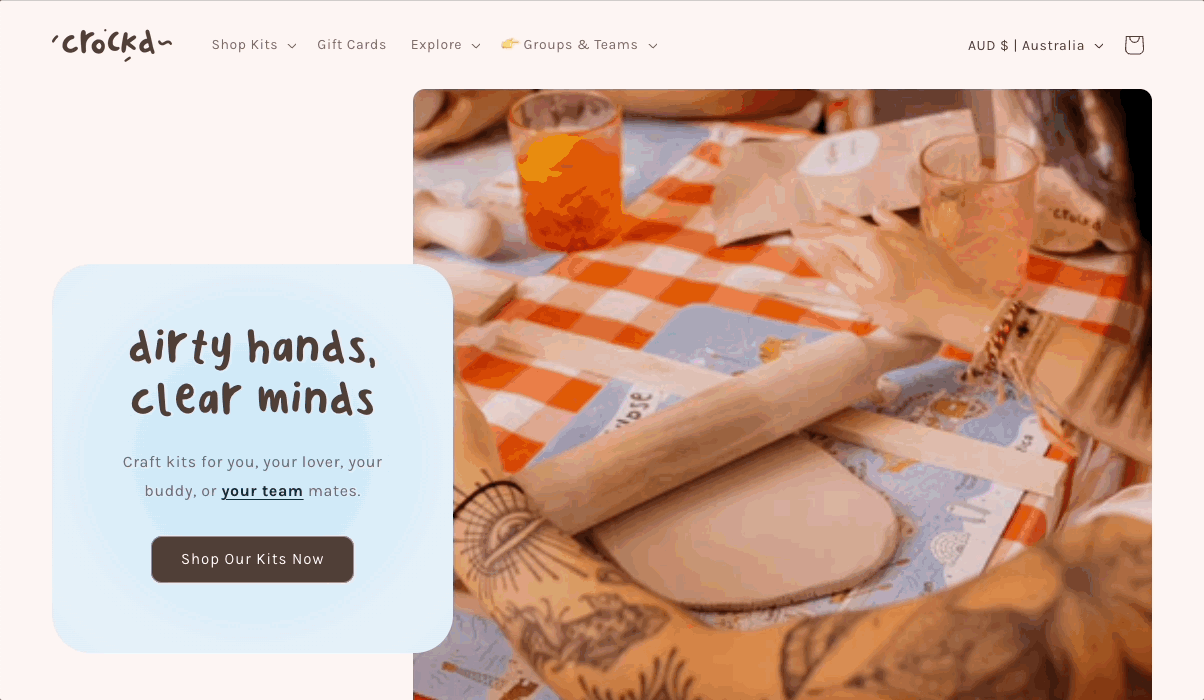Open the Explore menu label

(436, 45)
